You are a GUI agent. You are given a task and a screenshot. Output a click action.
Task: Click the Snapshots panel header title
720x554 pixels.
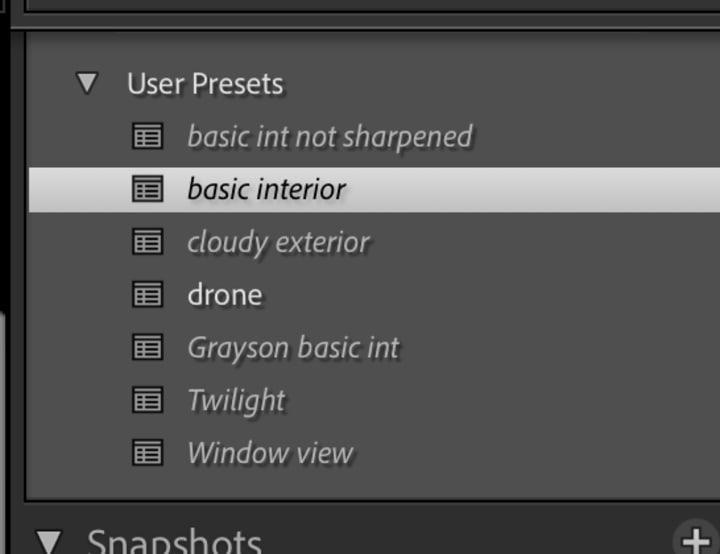pyautogui.click(x=174, y=543)
